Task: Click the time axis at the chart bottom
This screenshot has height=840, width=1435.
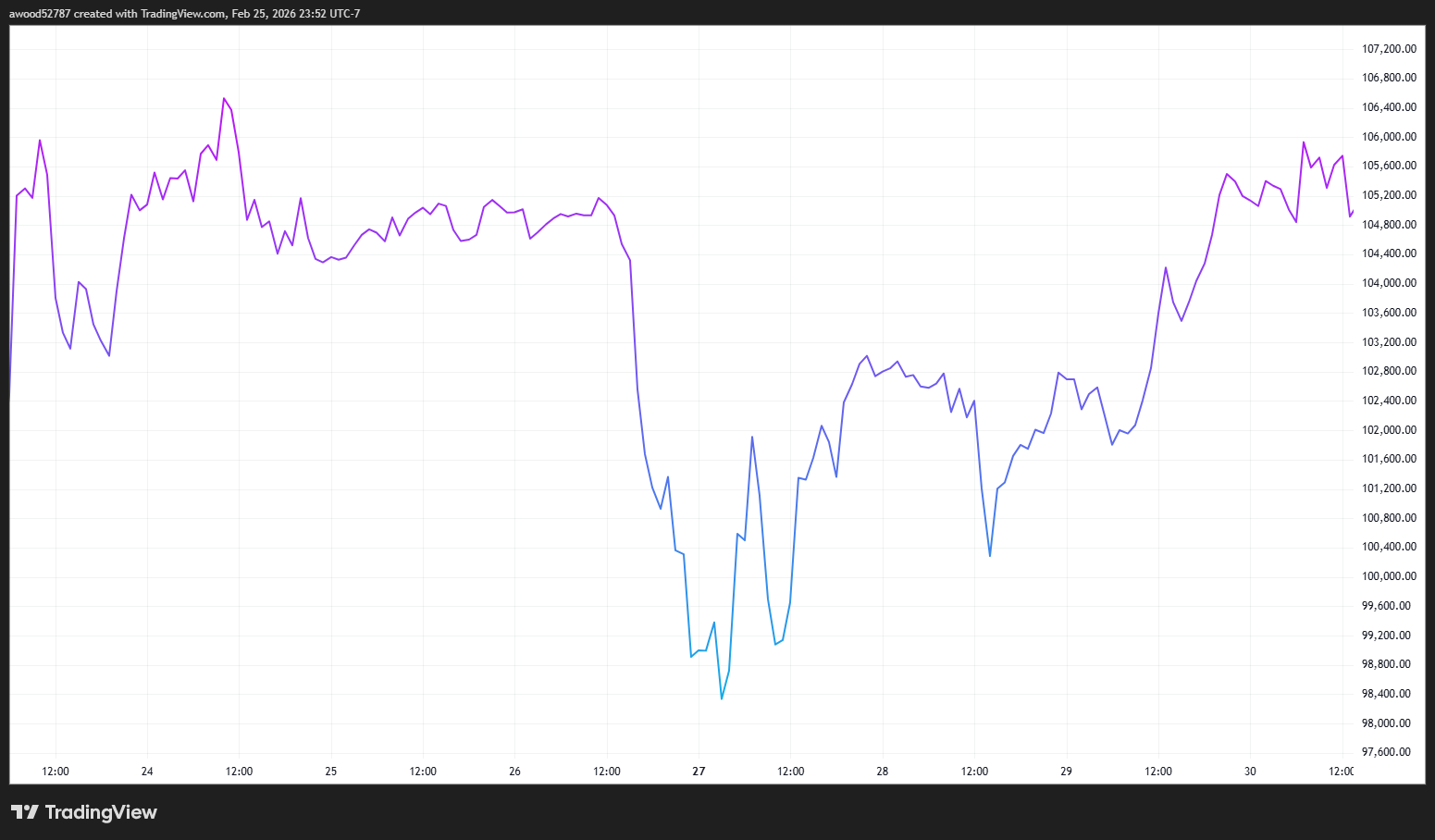Action: [648, 771]
